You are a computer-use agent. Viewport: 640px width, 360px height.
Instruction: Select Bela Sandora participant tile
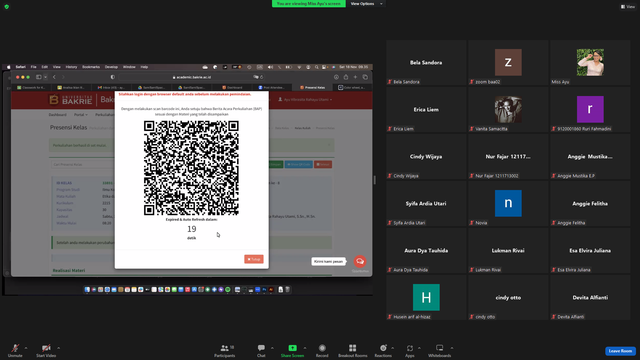click(x=426, y=62)
